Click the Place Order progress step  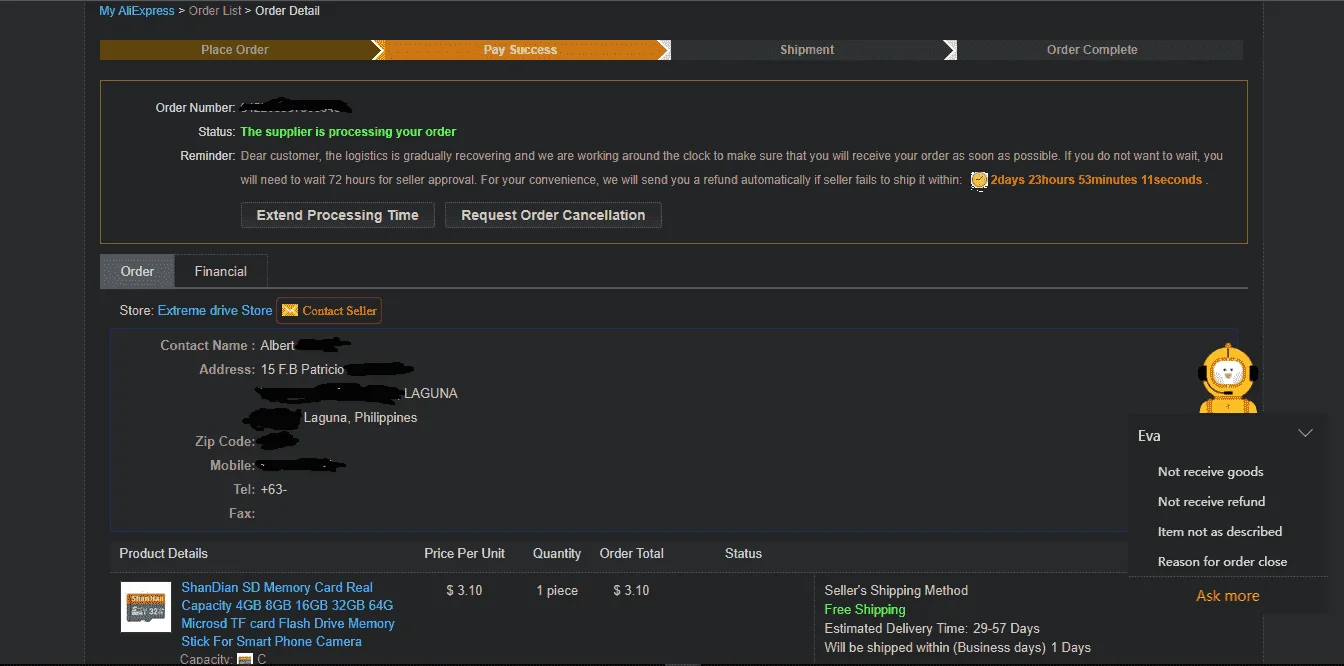pos(235,50)
